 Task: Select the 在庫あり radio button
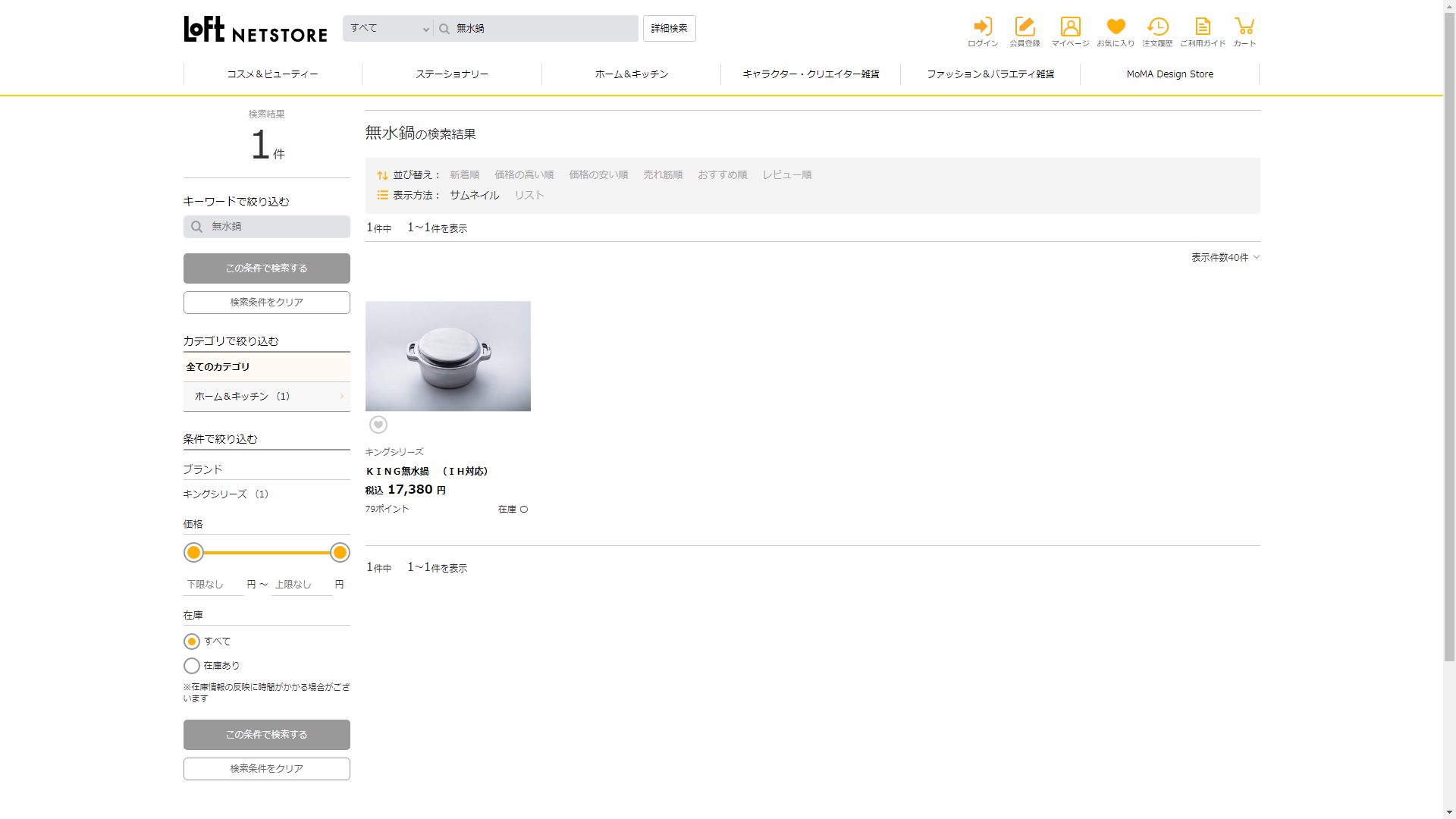click(x=192, y=666)
